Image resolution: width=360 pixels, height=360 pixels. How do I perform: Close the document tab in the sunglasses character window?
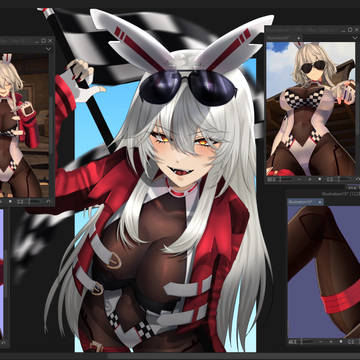(x=299, y=38)
